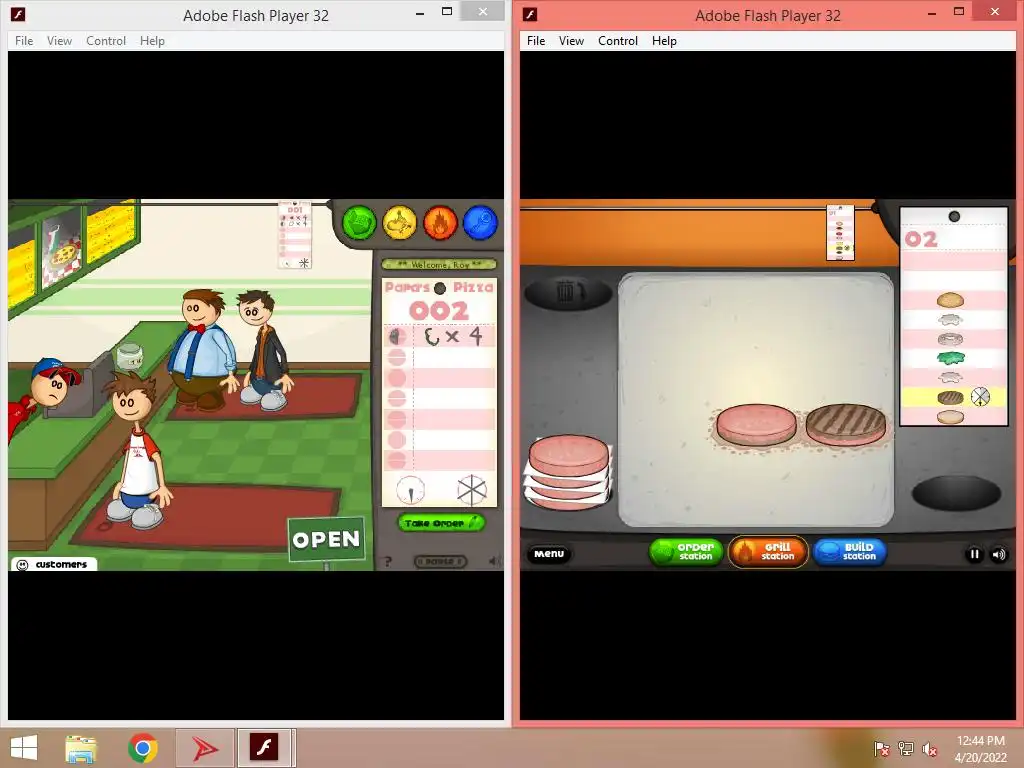Open the green Order station icon in Pizzeria
The width and height of the screenshot is (1024, 768).
click(359, 223)
